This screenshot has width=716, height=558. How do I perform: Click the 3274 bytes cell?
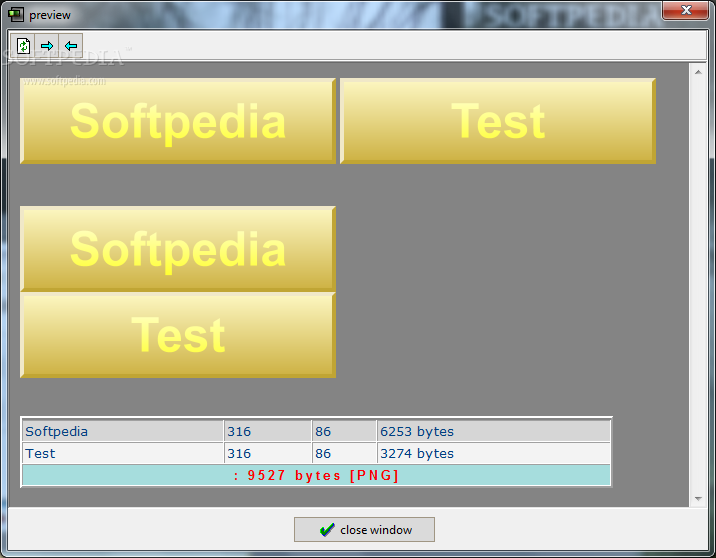click(x=494, y=453)
